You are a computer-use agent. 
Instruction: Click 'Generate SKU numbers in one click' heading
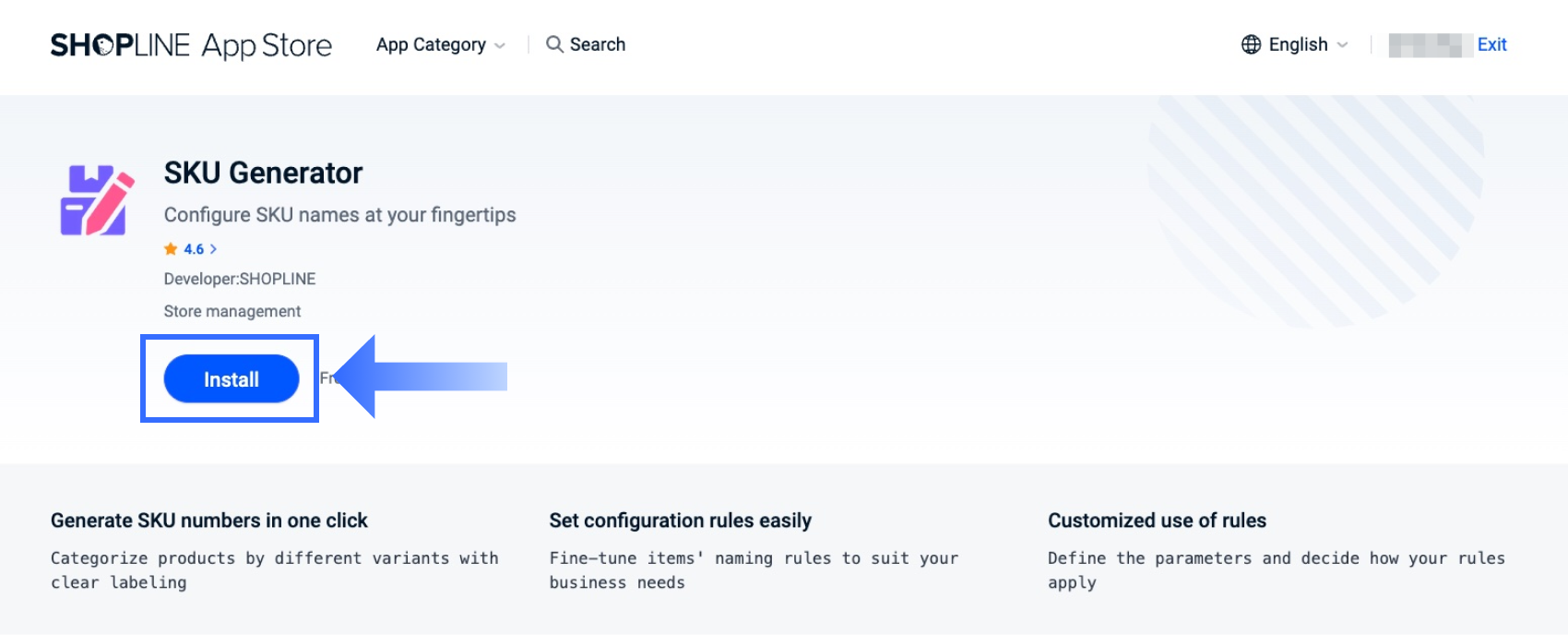[x=209, y=521]
